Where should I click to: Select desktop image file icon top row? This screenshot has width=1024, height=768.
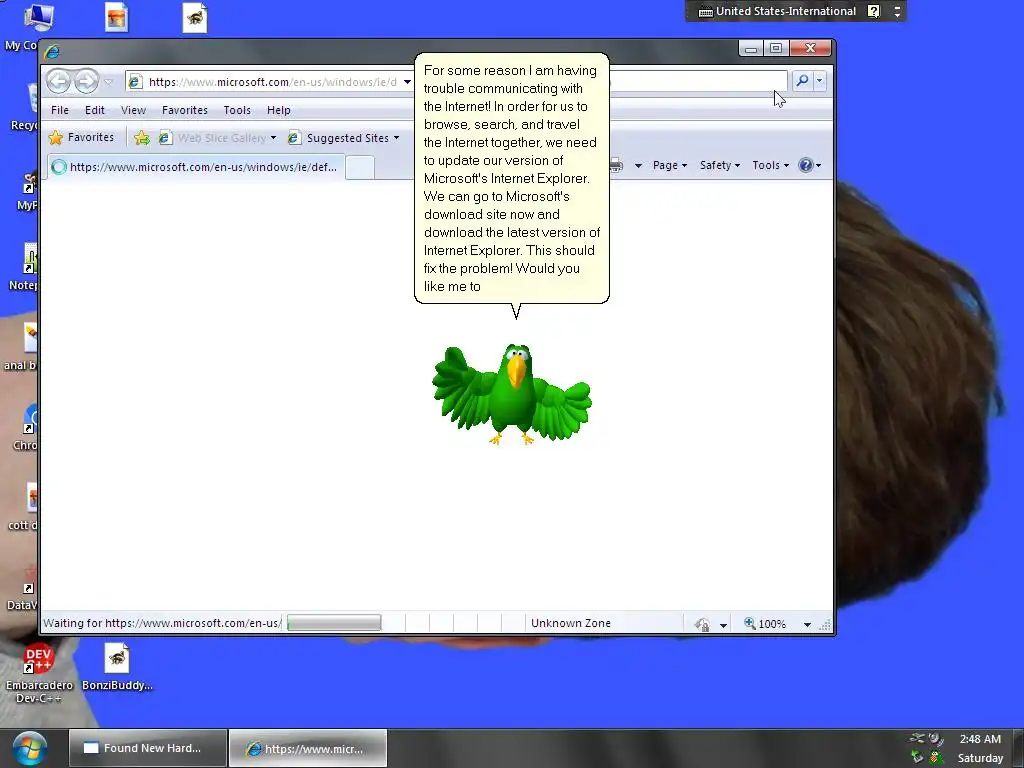(x=117, y=18)
